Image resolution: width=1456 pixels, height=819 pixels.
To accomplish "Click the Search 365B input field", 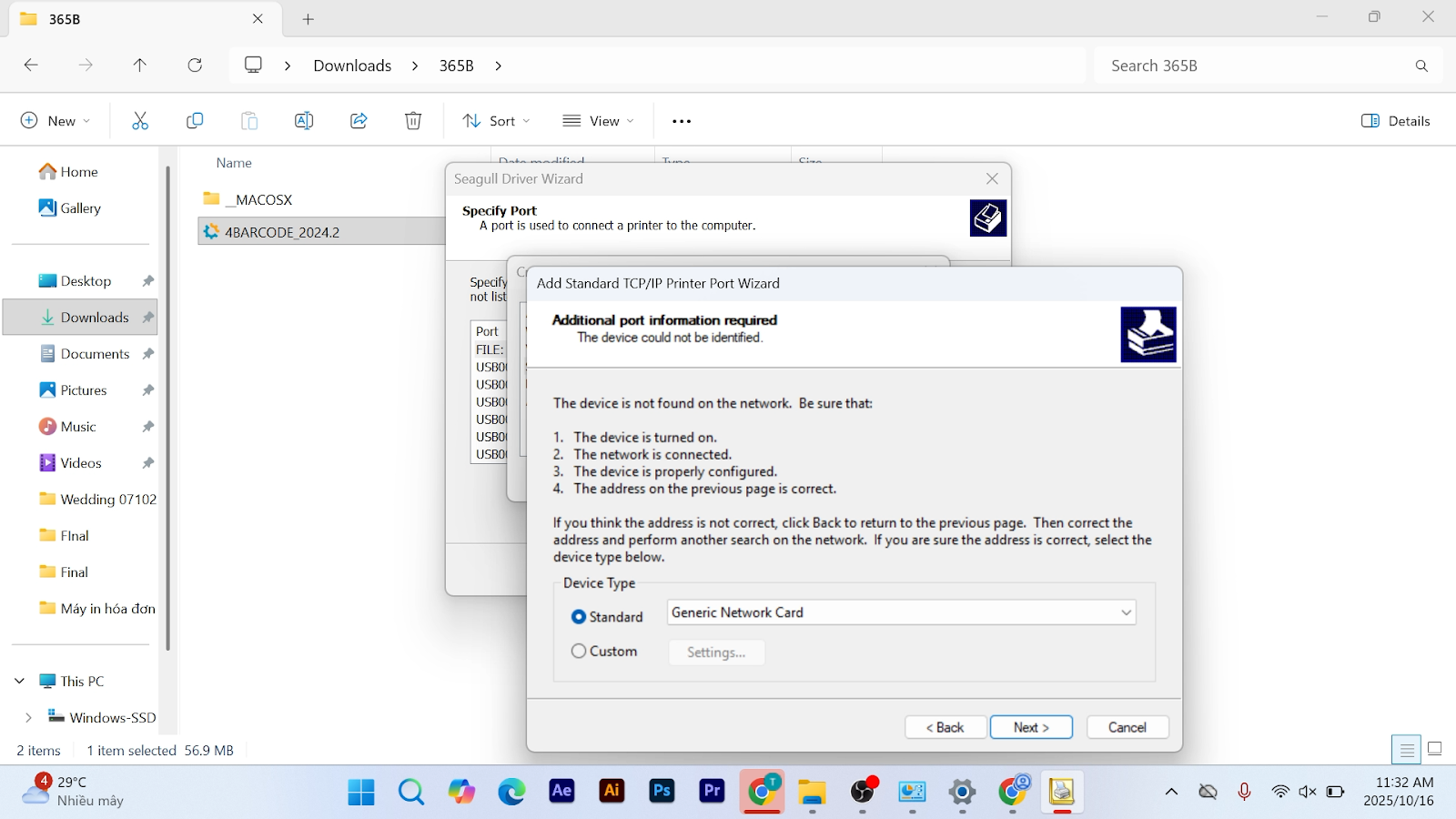I will (x=1256, y=66).
